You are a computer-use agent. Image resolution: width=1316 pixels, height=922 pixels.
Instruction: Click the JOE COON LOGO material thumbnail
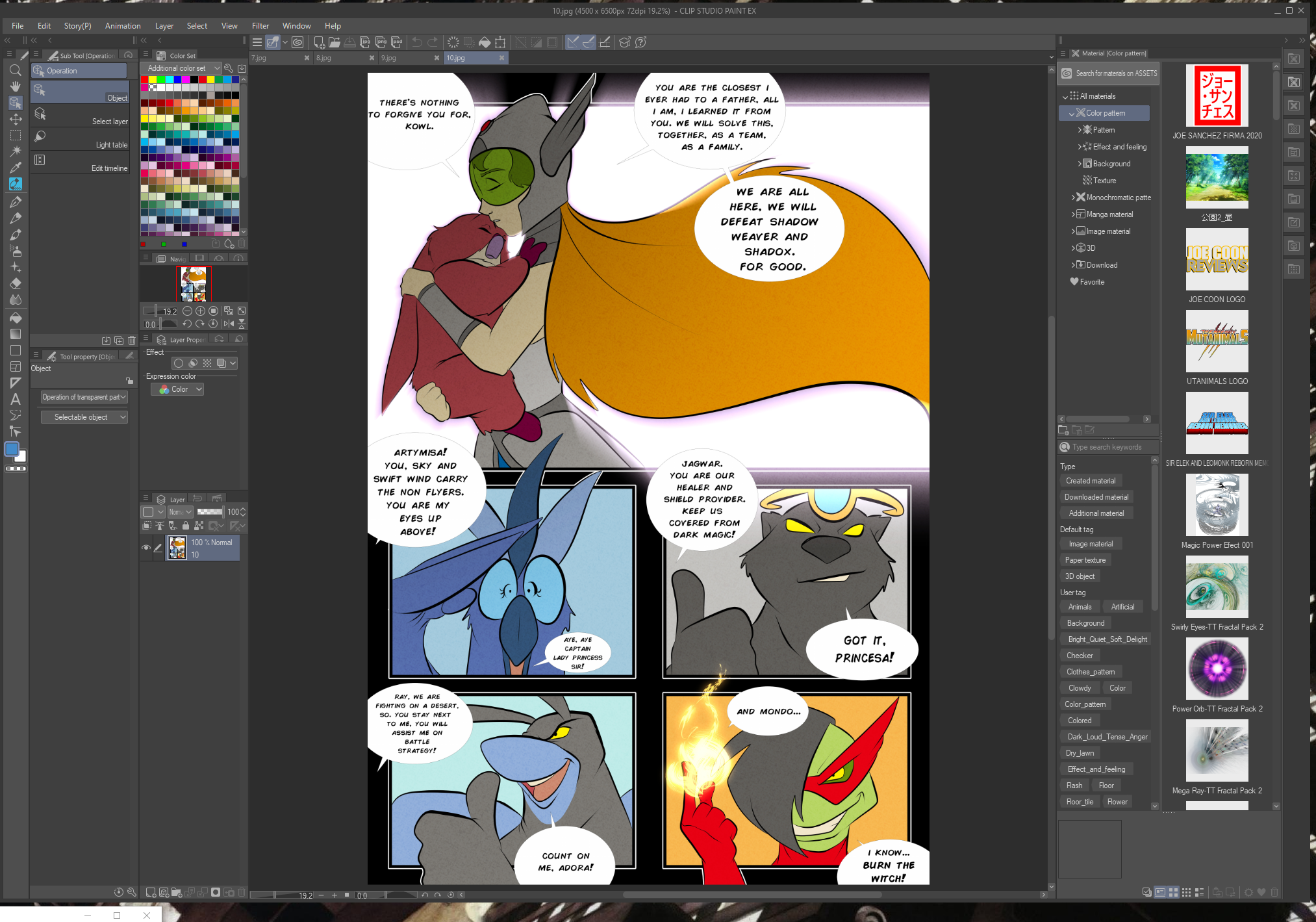[1217, 259]
